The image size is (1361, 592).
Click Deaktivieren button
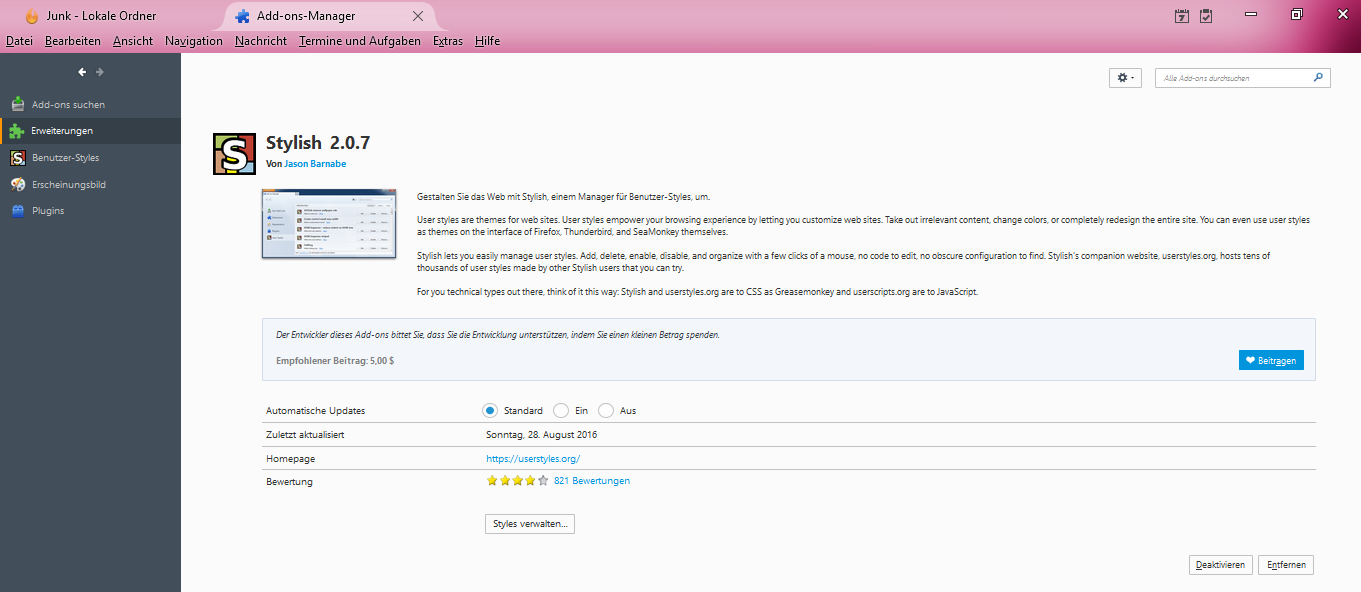1221,565
